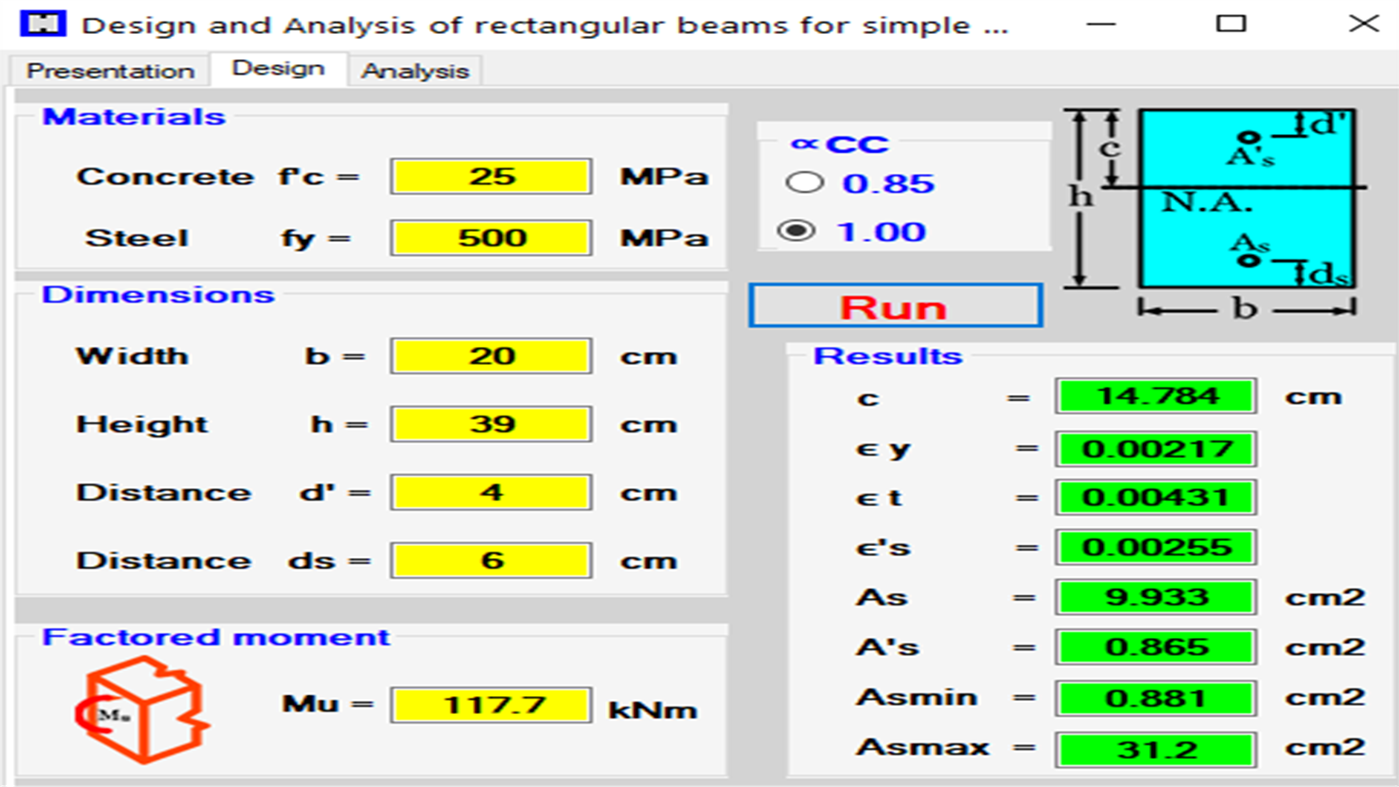The image size is (1399, 787).
Task: Click the Concrete f'c input field
Action: (491, 176)
